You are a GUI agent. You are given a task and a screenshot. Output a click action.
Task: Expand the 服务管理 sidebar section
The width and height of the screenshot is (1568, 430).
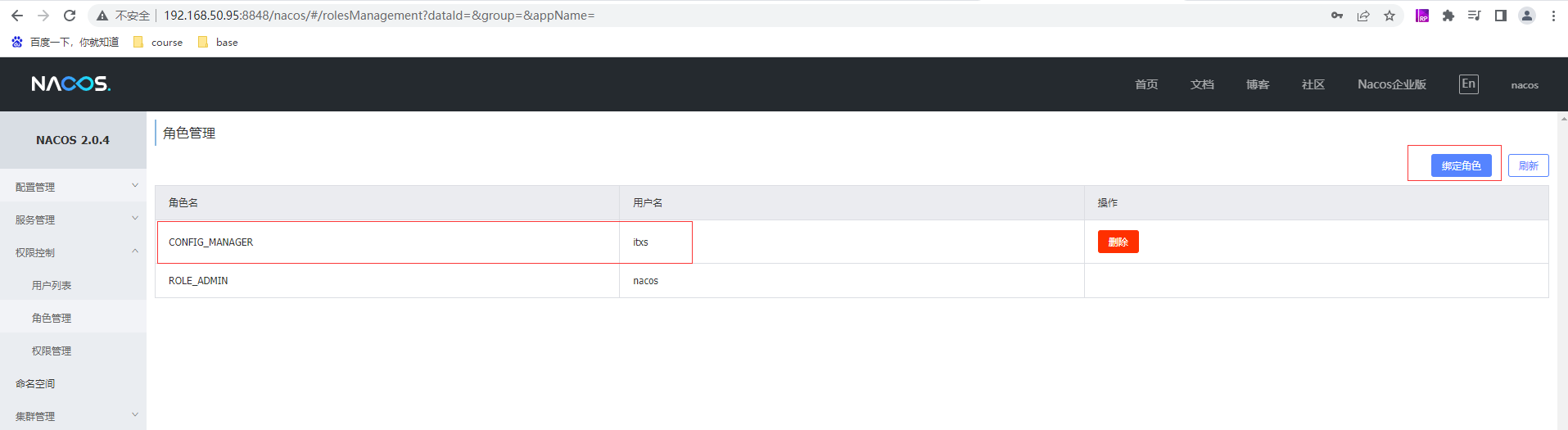tap(73, 220)
